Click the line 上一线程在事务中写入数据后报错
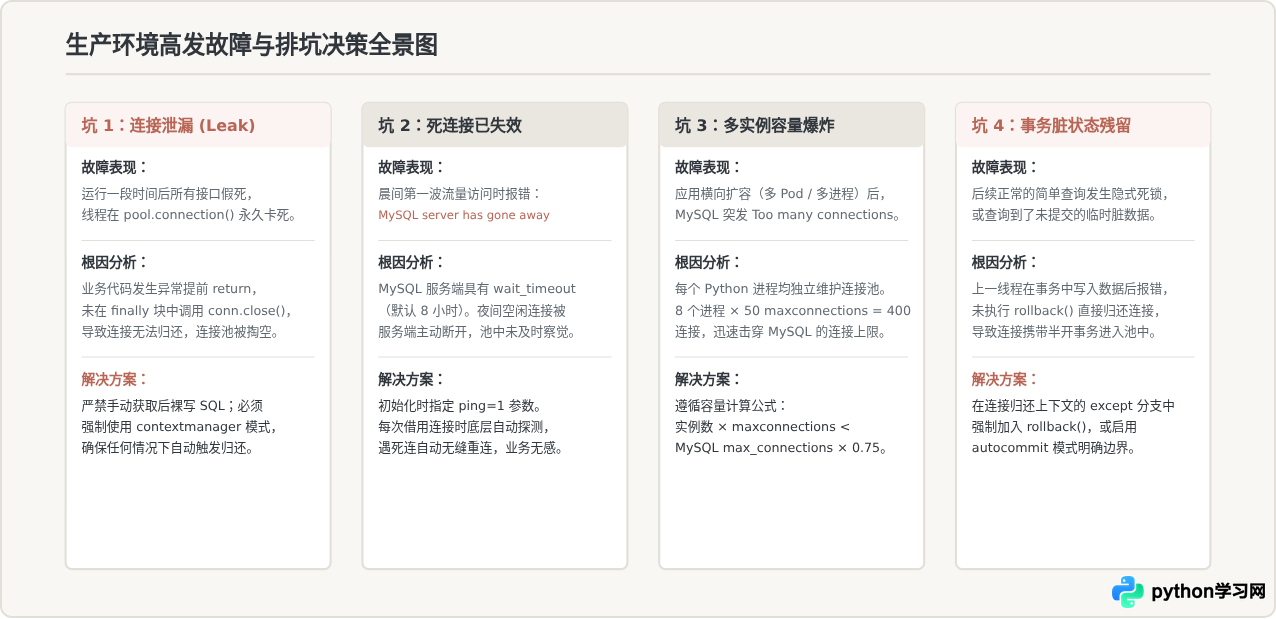 click(1070, 289)
